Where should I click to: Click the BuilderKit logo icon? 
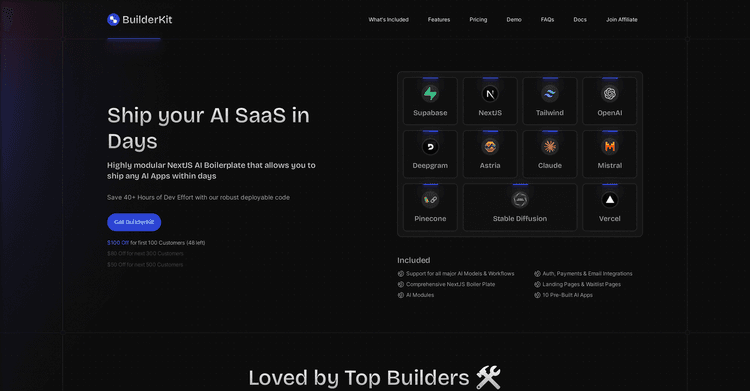pyautogui.click(x=113, y=20)
